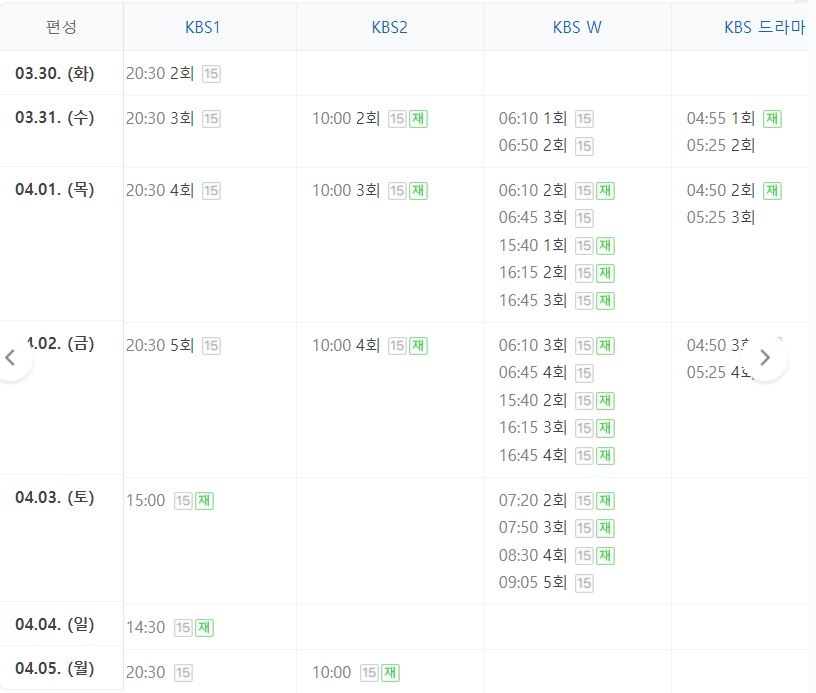Click the 재 rerun badge beside KBS 드라마 04:55 1회
The height and width of the screenshot is (693, 816).
coord(772,119)
